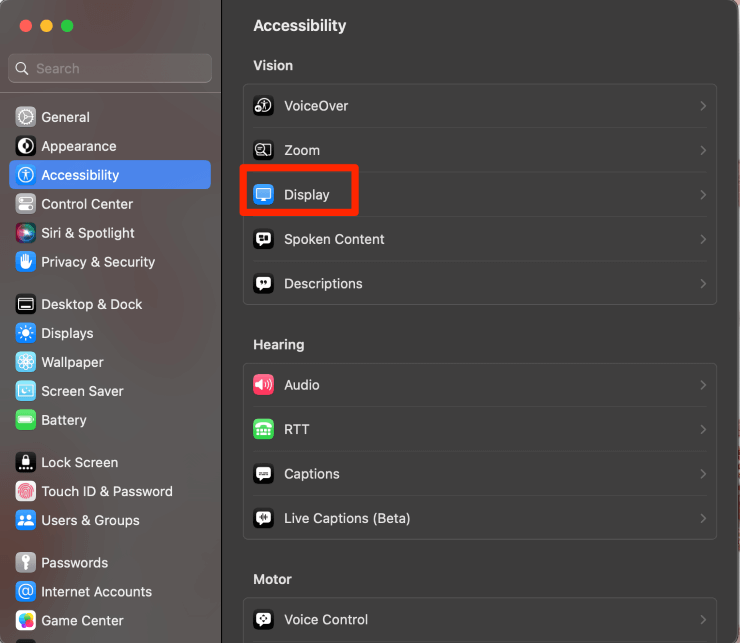This screenshot has height=643, width=740.
Task: Click the Spoken Content icon
Action: (x=263, y=239)
